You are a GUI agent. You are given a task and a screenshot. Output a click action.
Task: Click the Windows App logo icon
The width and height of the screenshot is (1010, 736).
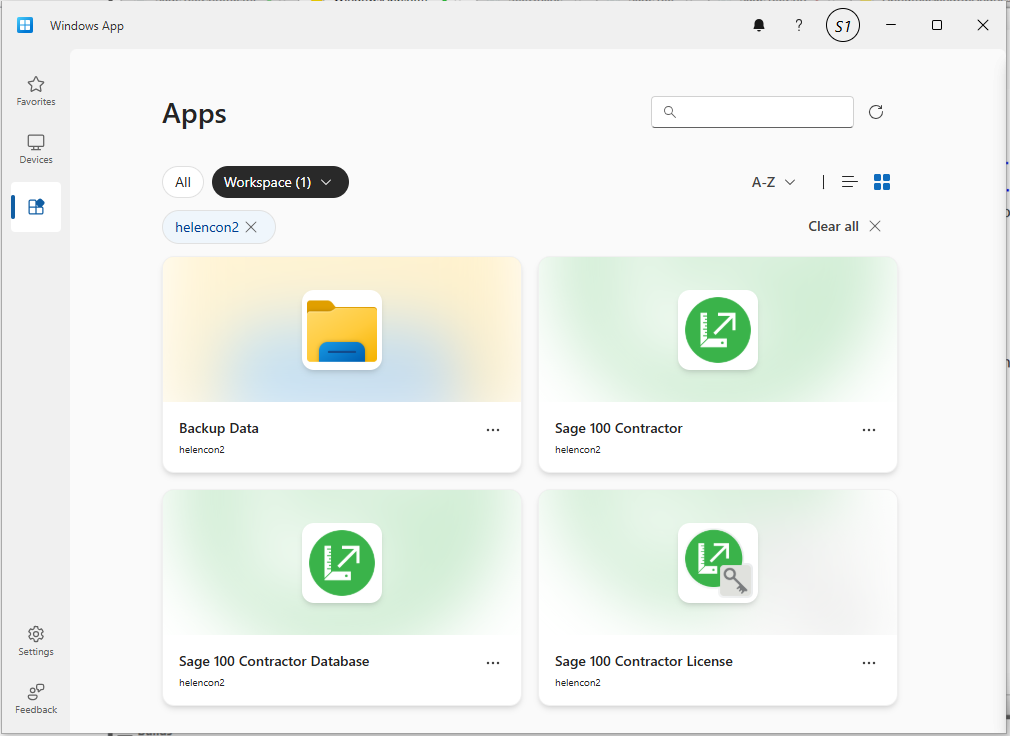(25, 26)
